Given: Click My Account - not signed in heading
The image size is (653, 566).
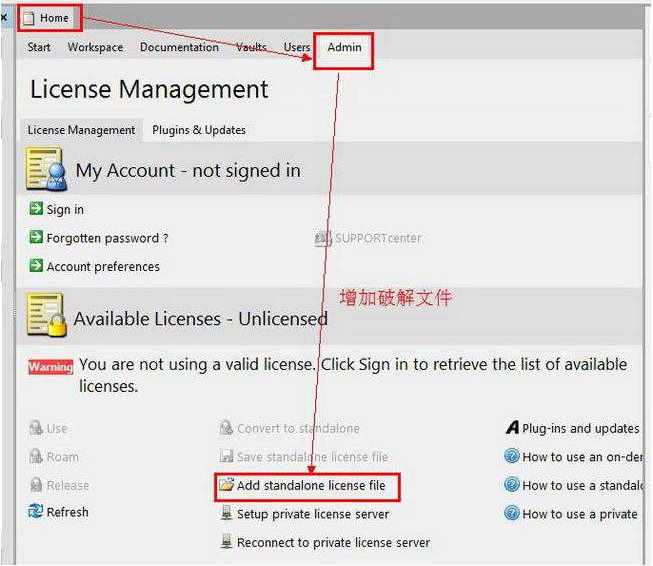Looking at the screenshot, I should tap(188, 170).
